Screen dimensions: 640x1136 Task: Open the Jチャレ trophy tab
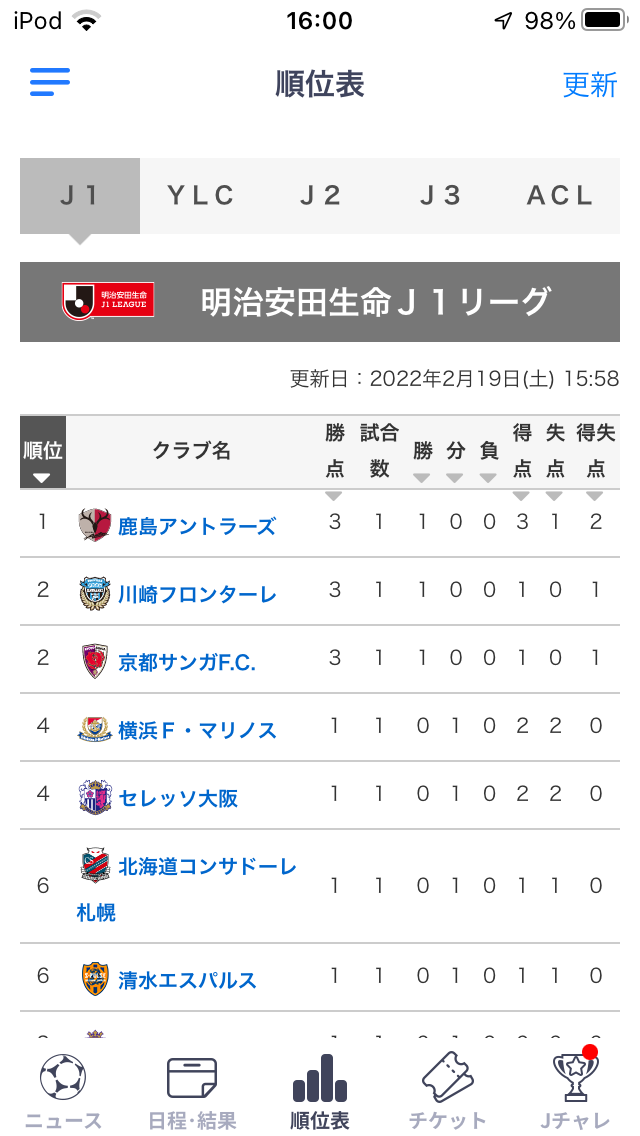pyautogui.click(x=575, y=1092)
